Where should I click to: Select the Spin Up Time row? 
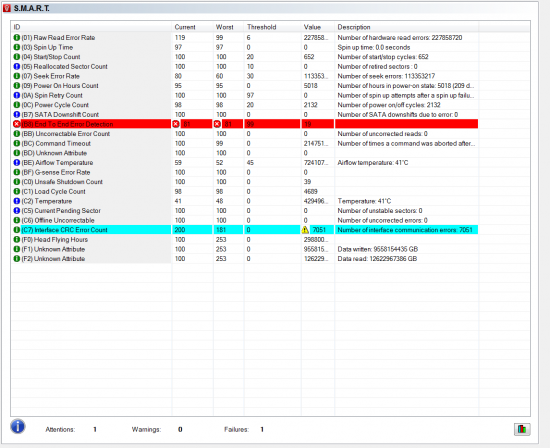pos(245,47)
